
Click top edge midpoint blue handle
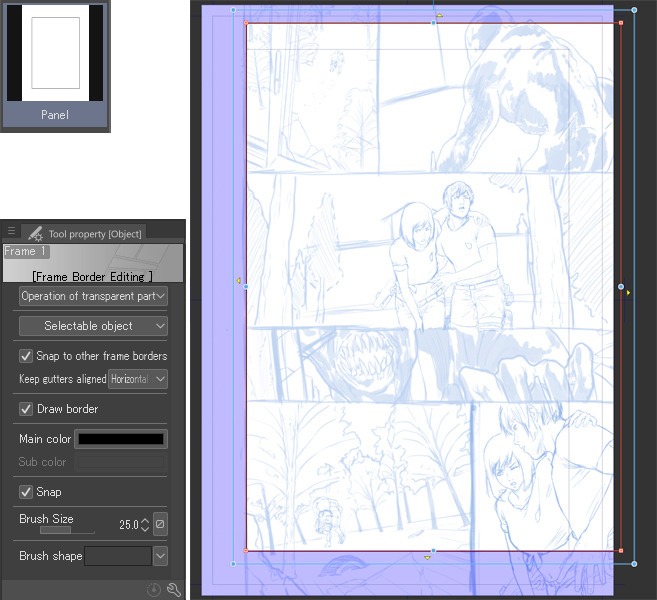click(434, 23)
